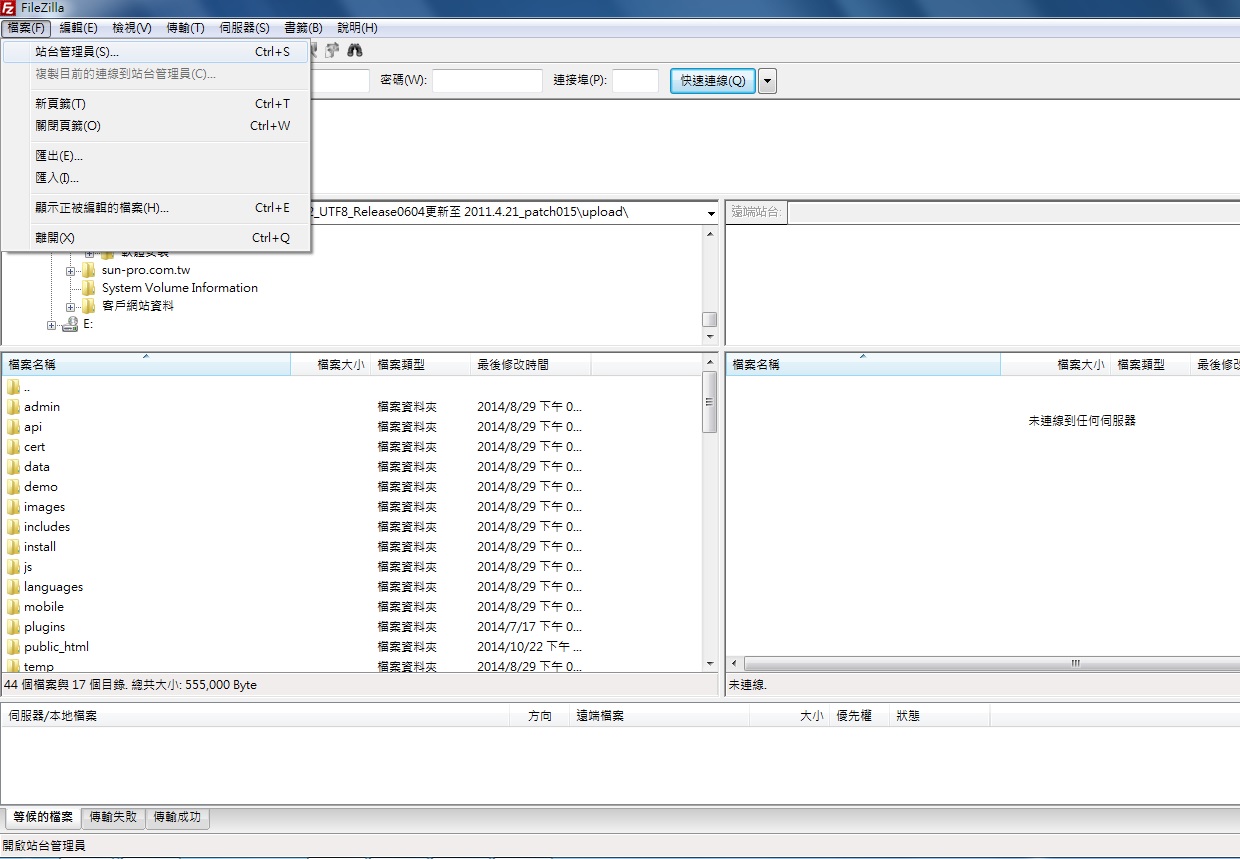1240x859 pixels.
Task: Open the local path dropdown arrow
Action: coord(711,213)
